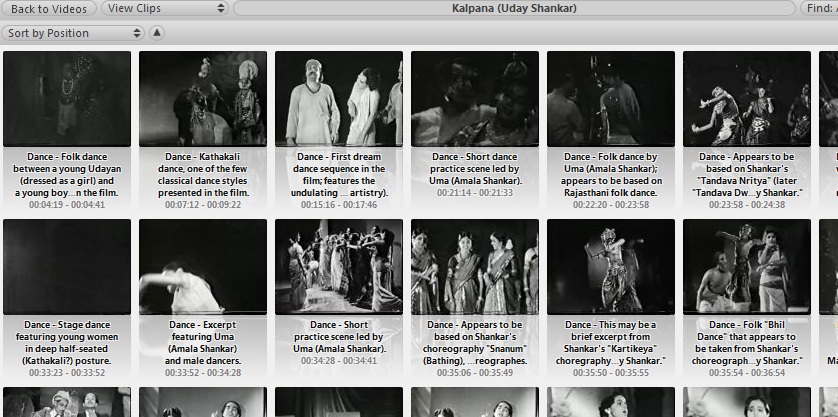Open the Snanum (Bathing) clip thumbnail

(475, 267)
